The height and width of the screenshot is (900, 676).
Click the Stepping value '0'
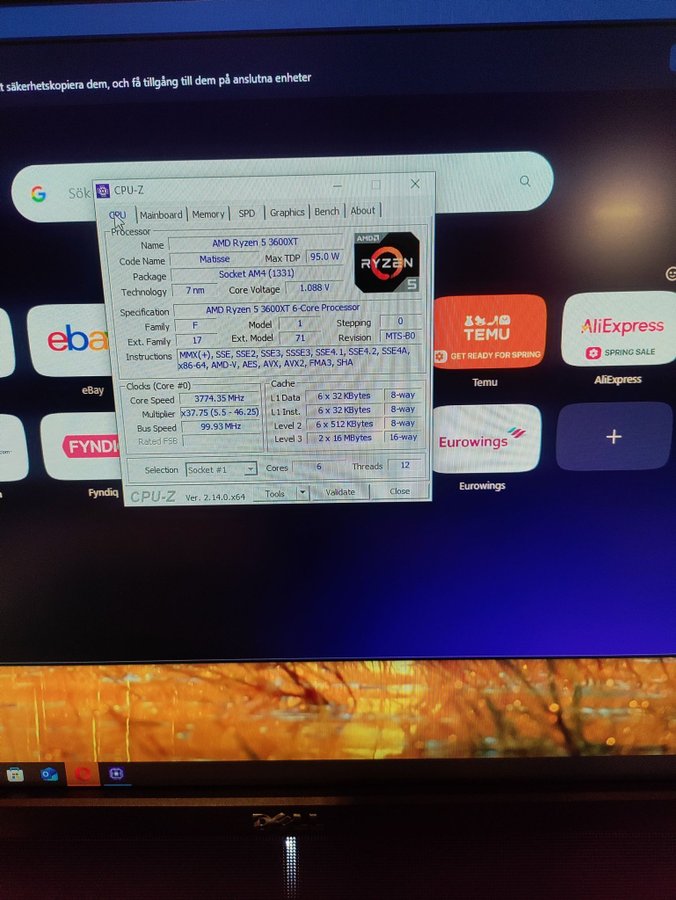tap(400, 321)
